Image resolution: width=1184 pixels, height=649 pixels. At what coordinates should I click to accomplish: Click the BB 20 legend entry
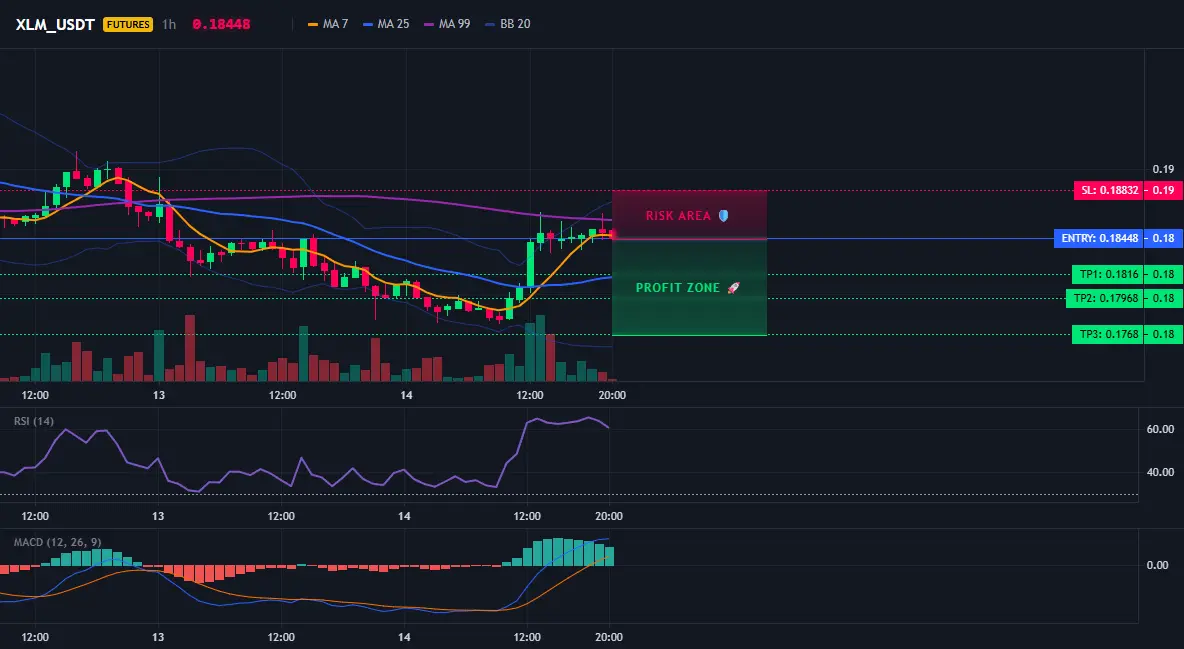pos(508,24)
